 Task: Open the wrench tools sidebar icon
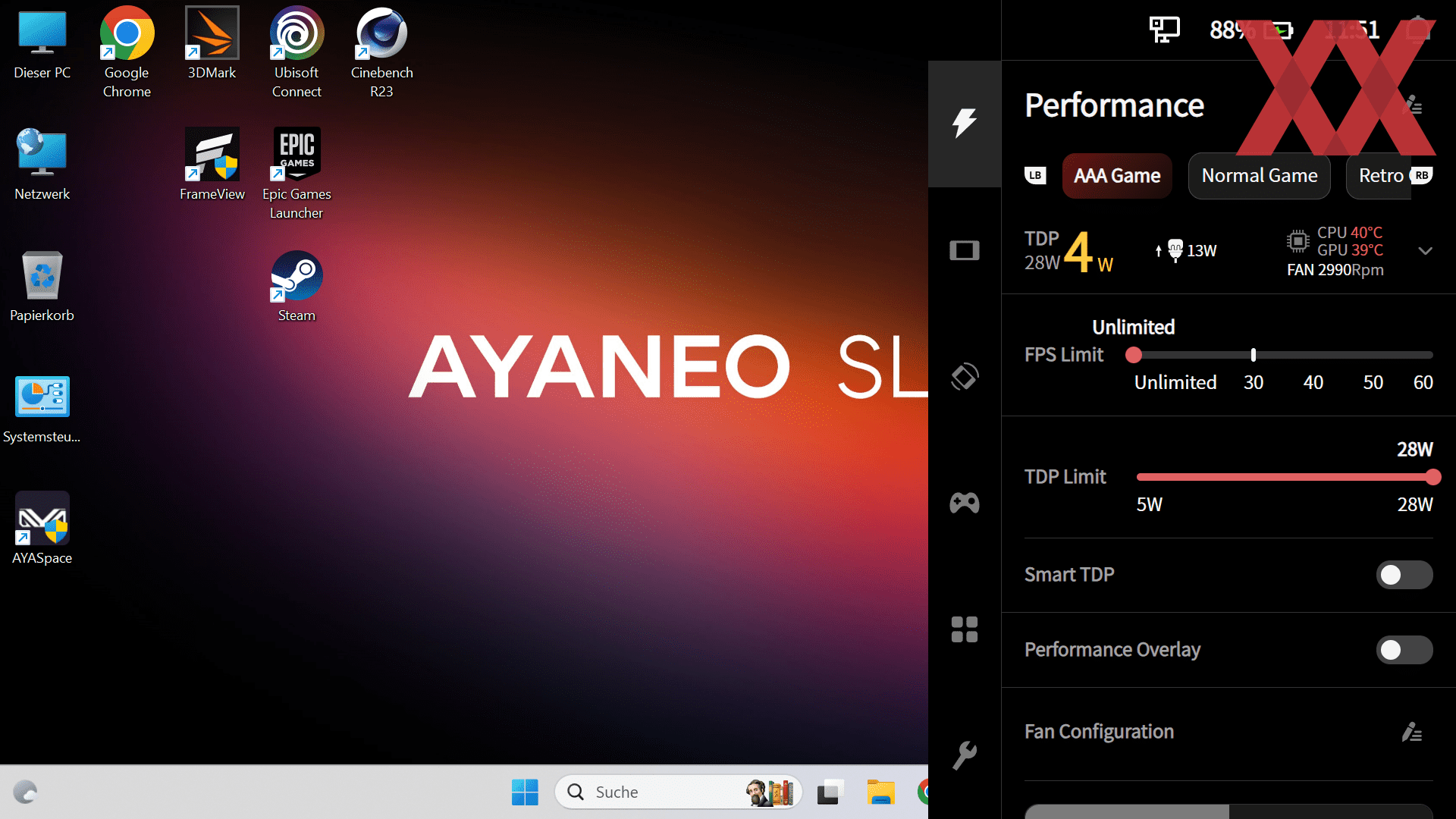965,755
